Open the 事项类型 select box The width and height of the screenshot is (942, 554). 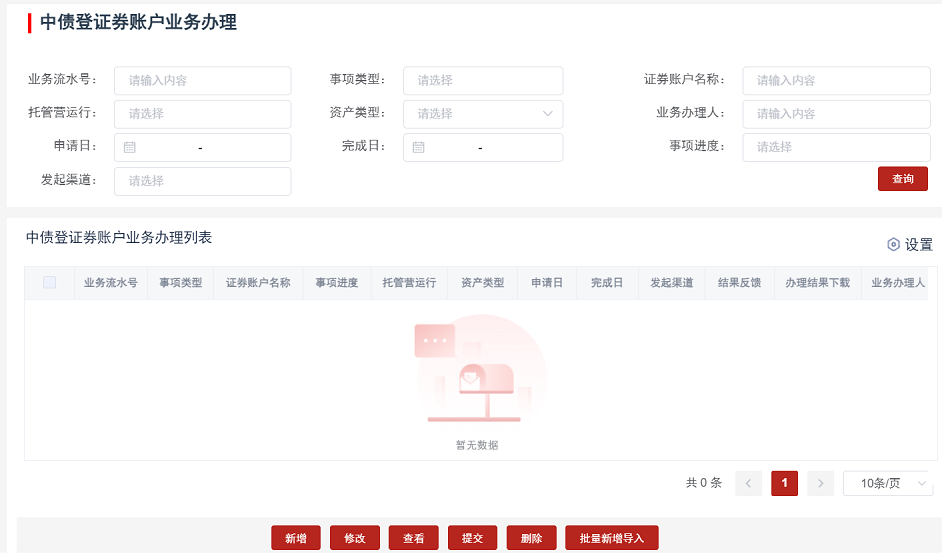[x=483, y=81]
